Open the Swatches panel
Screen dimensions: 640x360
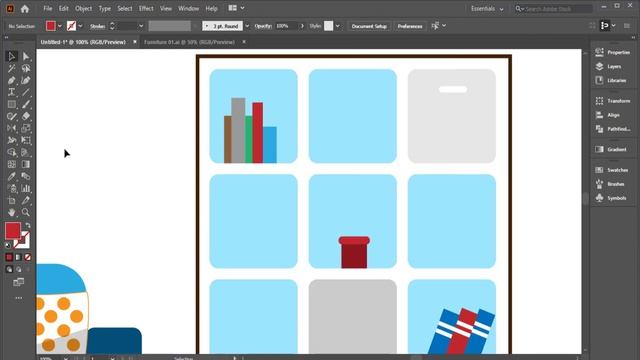(612, 170)
